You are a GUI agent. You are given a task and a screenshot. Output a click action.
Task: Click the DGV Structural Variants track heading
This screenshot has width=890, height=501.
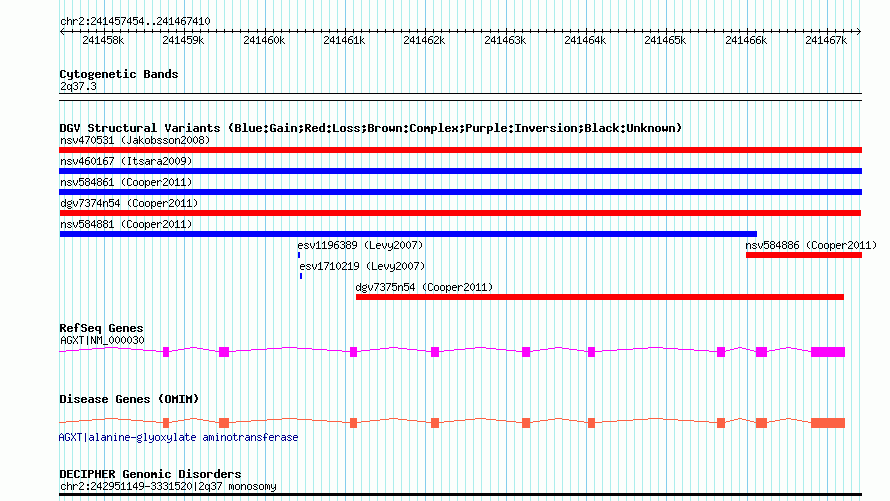[x=371, y=128]
